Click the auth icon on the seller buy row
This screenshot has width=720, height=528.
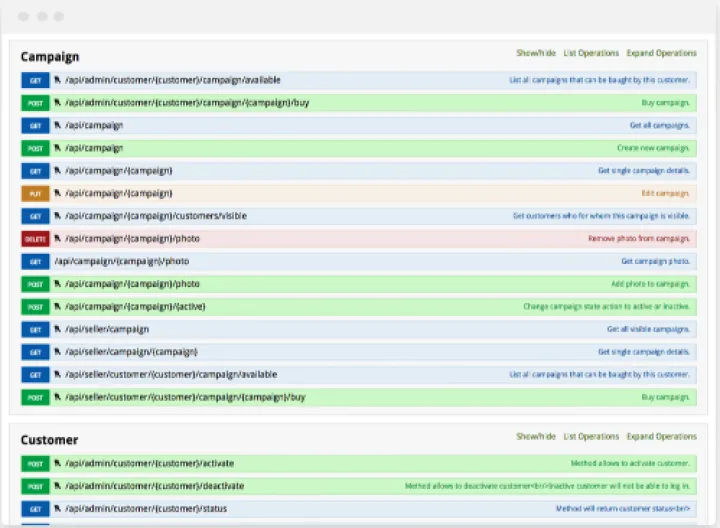[57, 397]
